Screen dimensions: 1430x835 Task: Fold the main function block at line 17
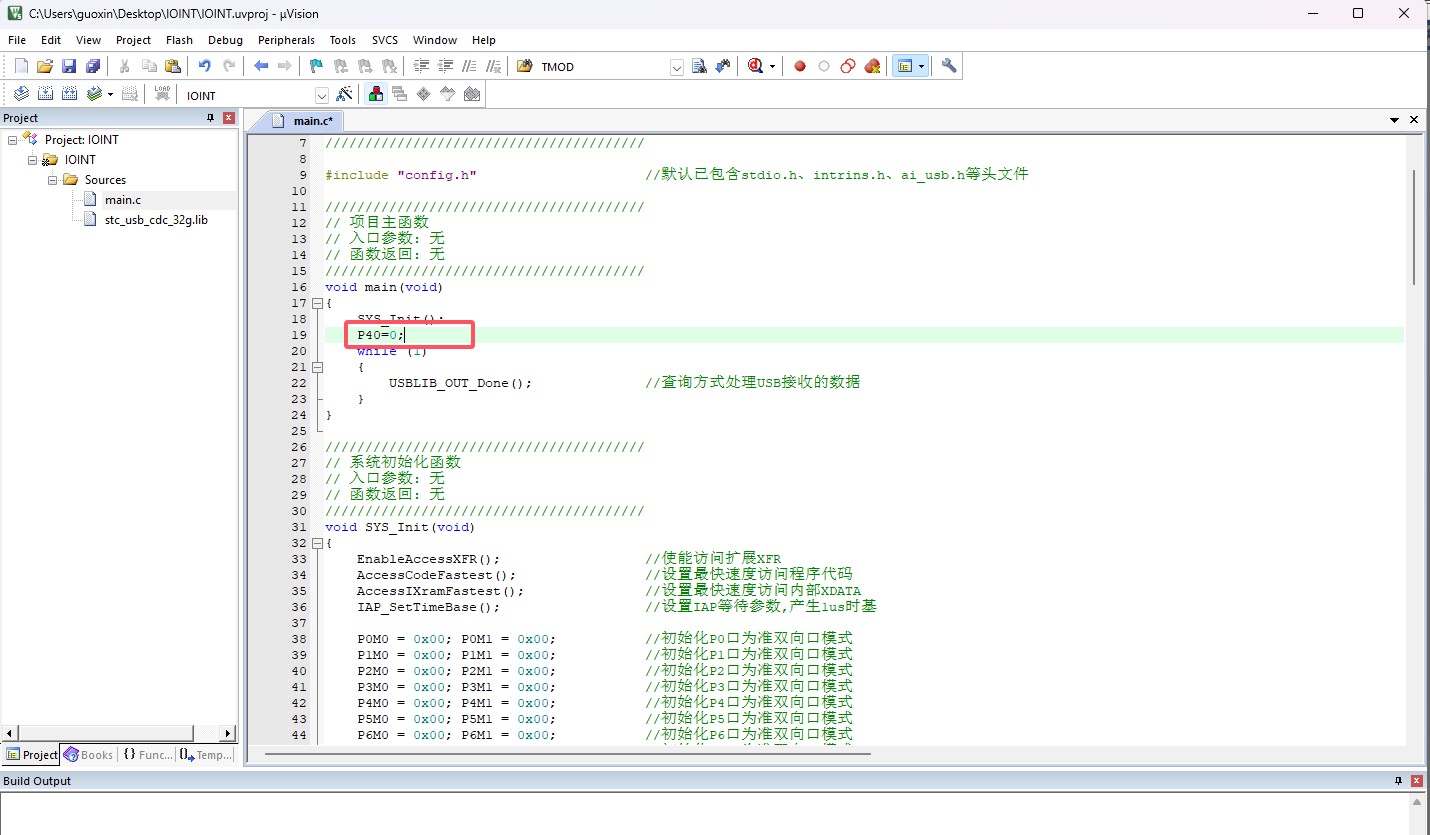318,303
